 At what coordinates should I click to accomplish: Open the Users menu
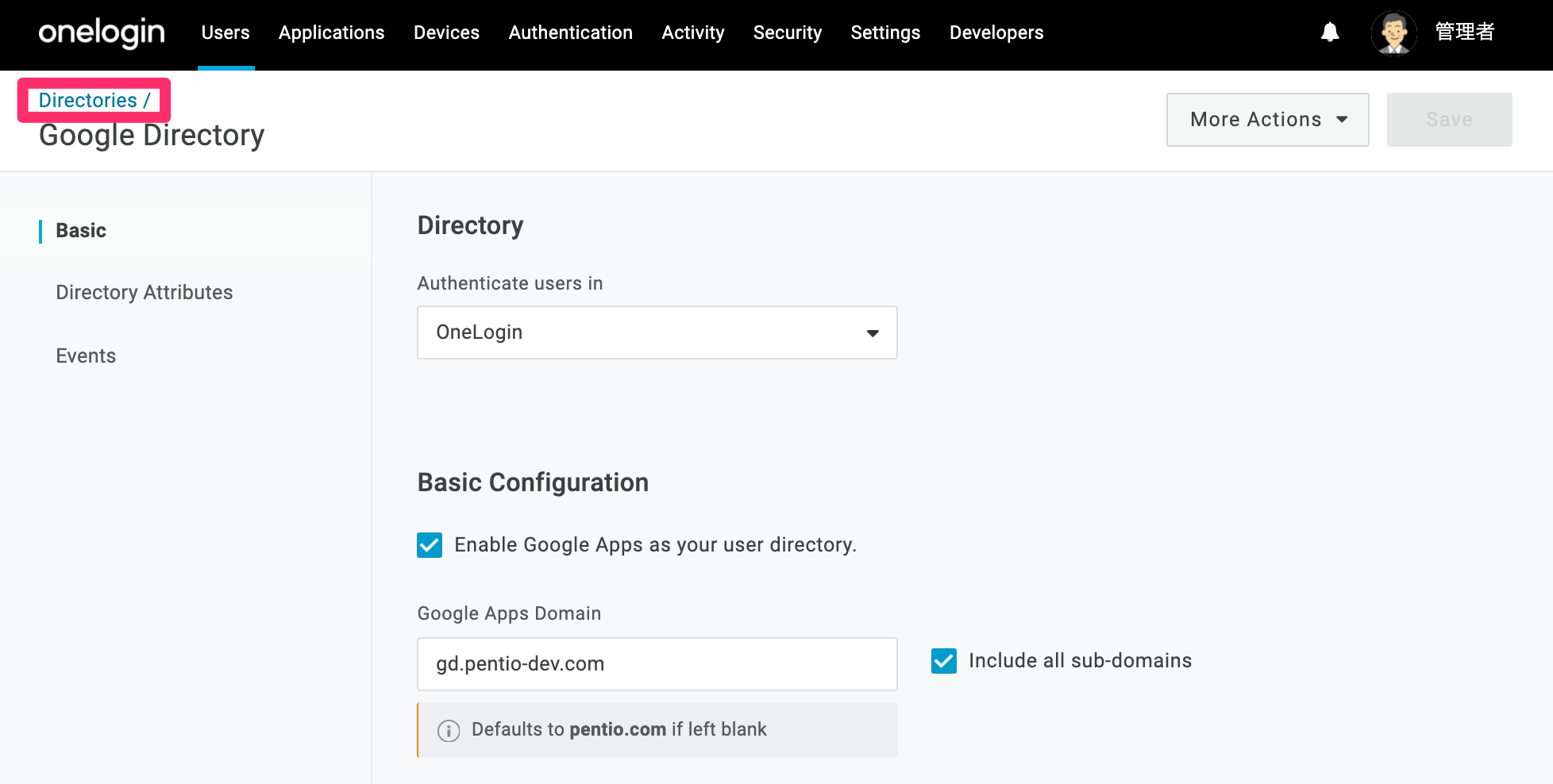coord(225,33)
